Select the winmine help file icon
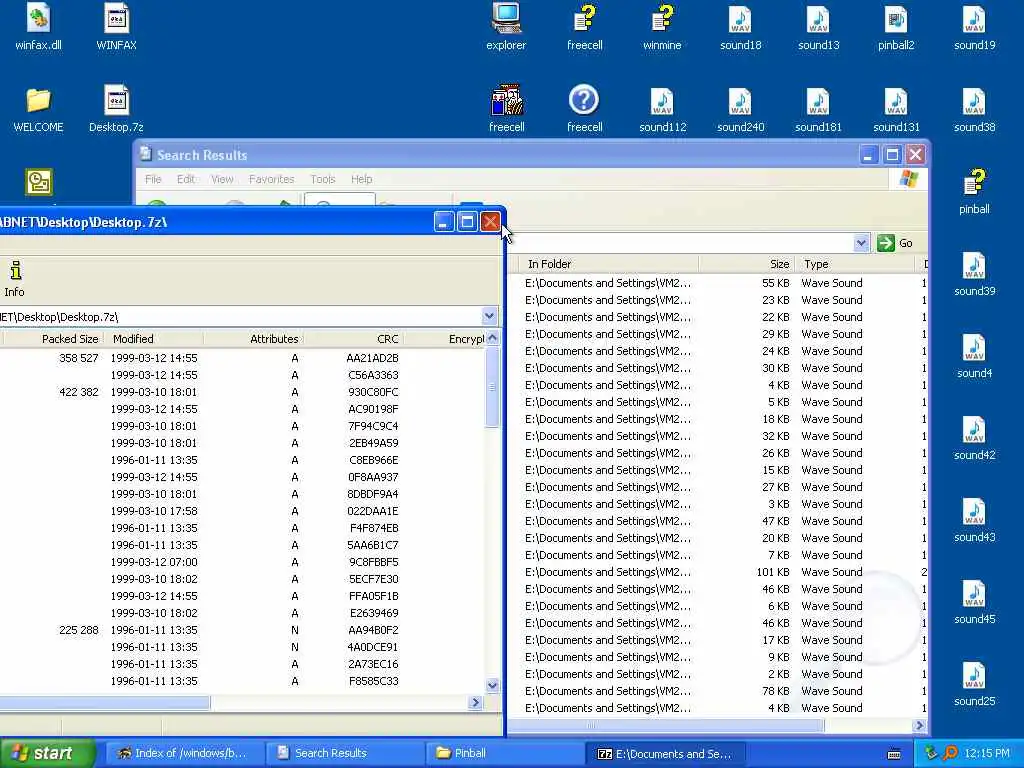Viewport: 1024px width, 768px height. (x=662, y=28)
